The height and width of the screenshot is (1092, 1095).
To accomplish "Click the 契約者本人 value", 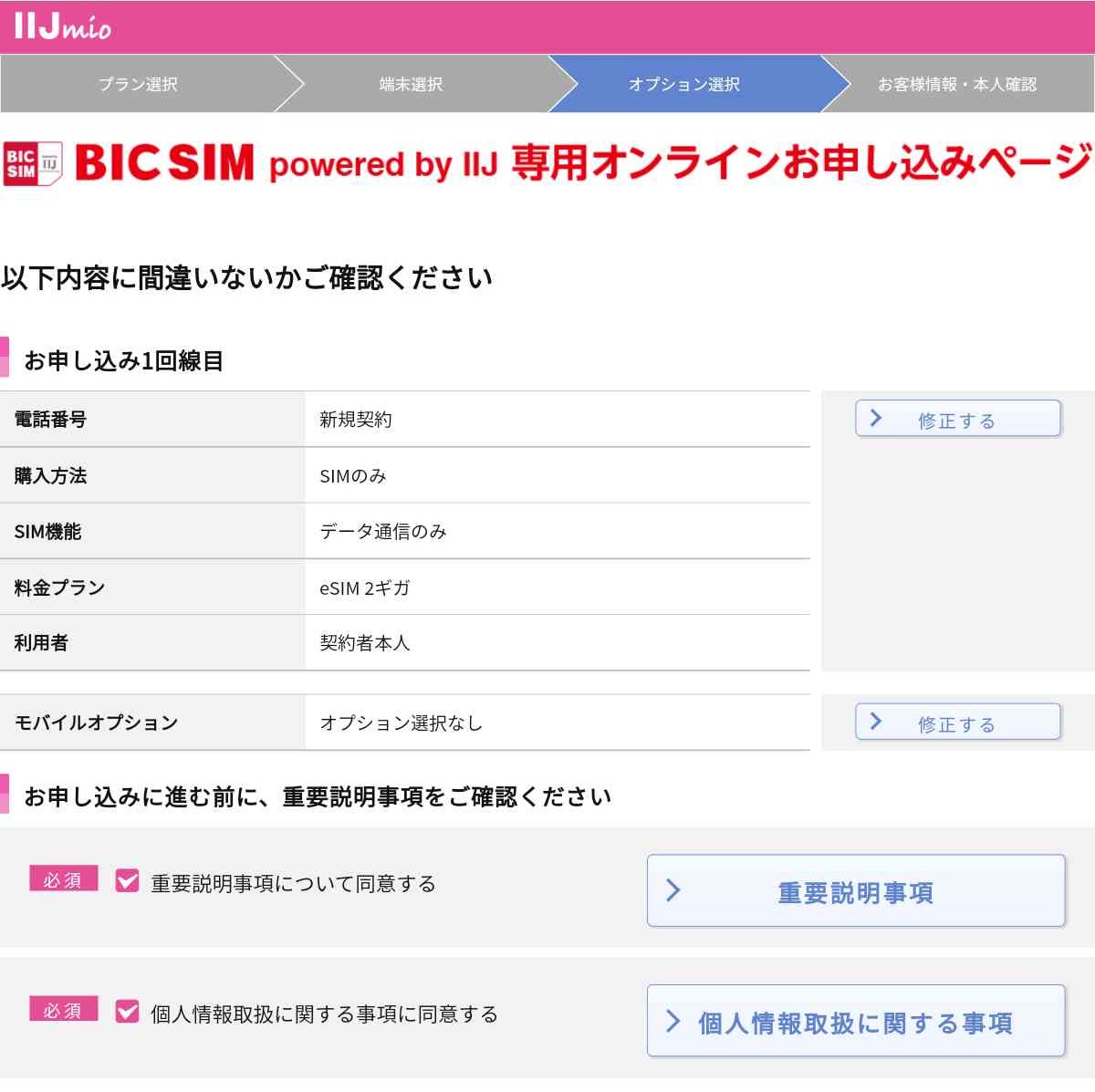I will (x=365, y=643).
